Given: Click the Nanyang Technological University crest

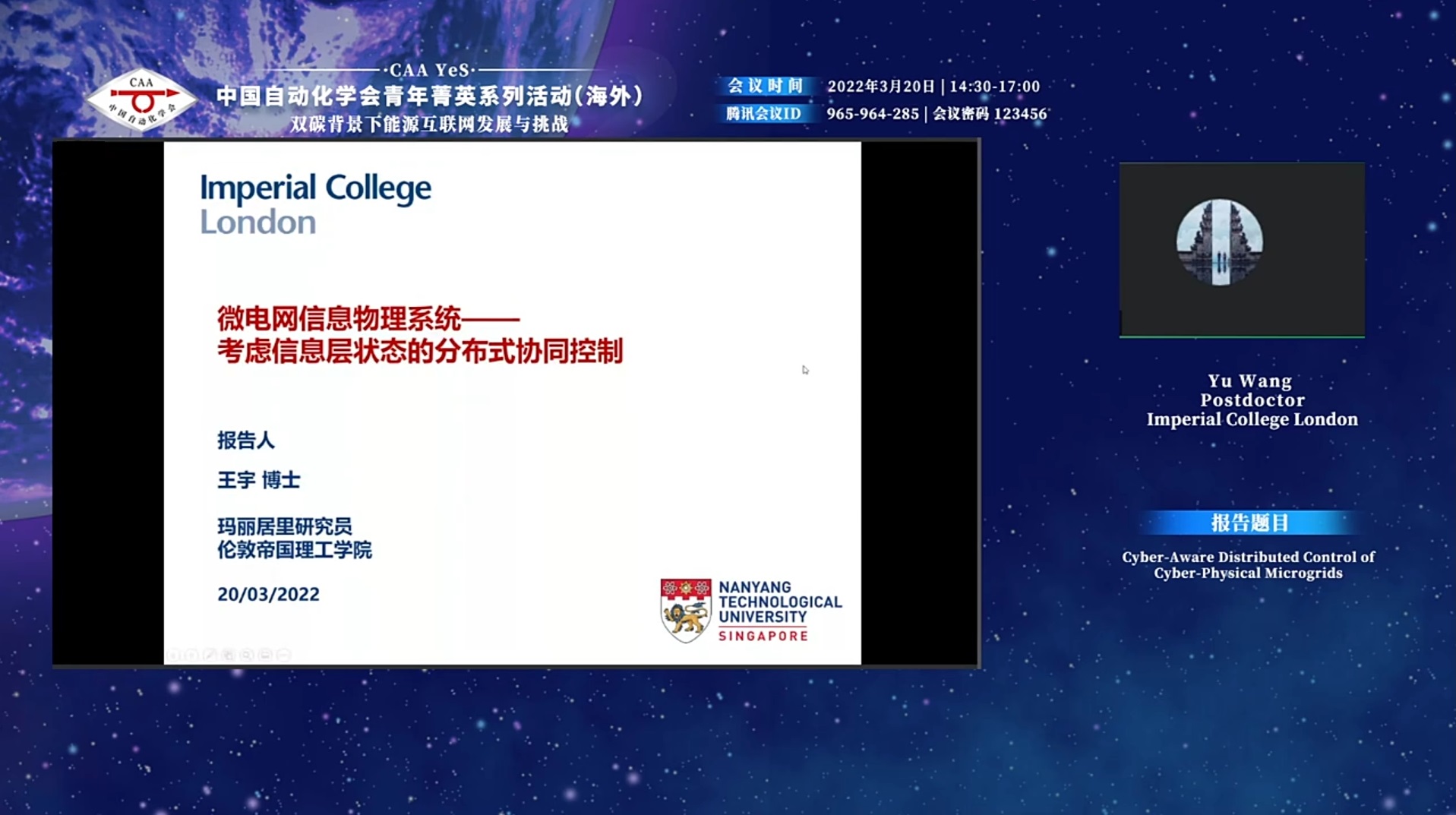Looking at the screenshot, I should (x=685, y=610).
